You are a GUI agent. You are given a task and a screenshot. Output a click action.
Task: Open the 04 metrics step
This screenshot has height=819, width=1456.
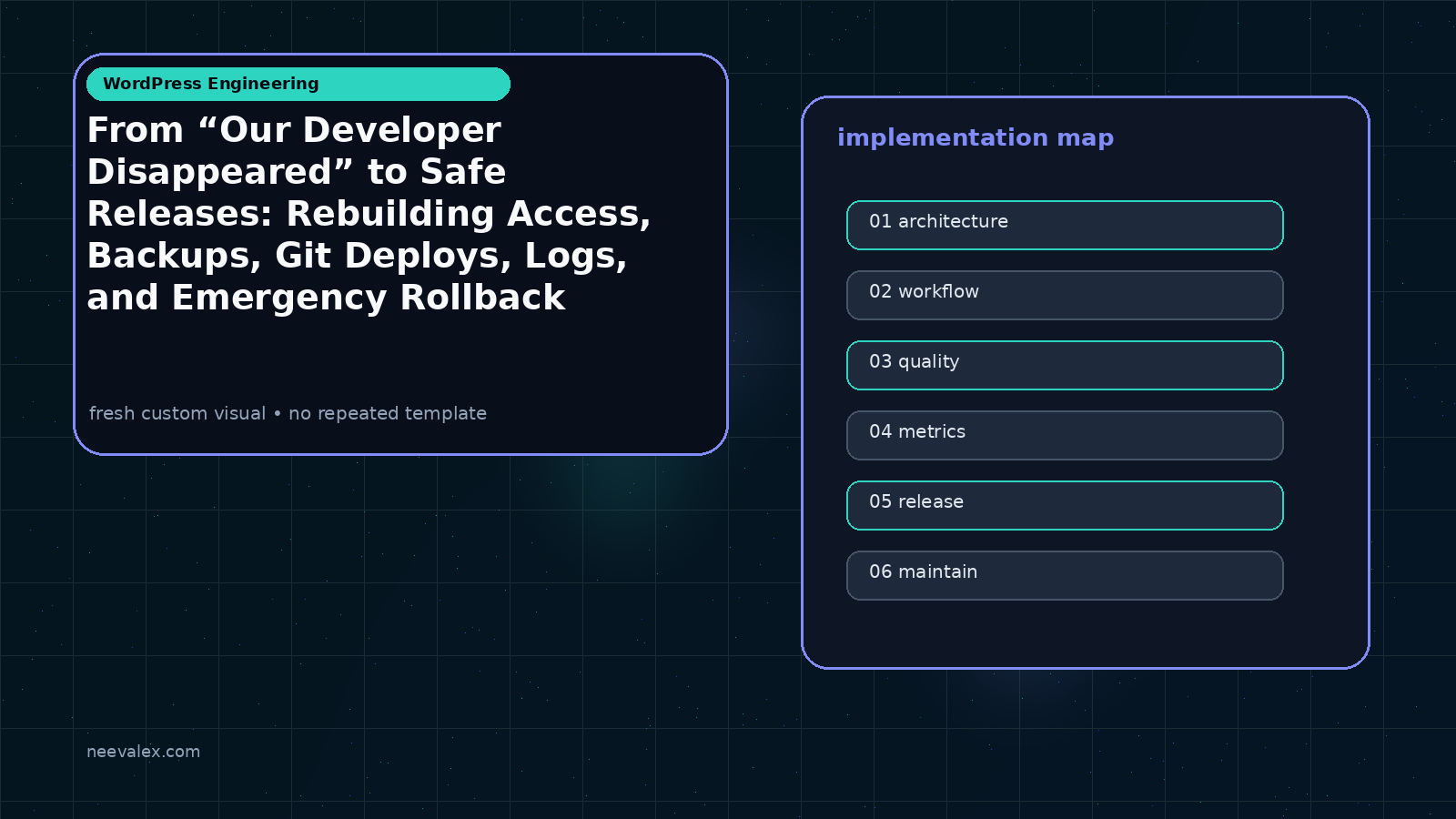pyautogui.click(x=1065, y=435)
